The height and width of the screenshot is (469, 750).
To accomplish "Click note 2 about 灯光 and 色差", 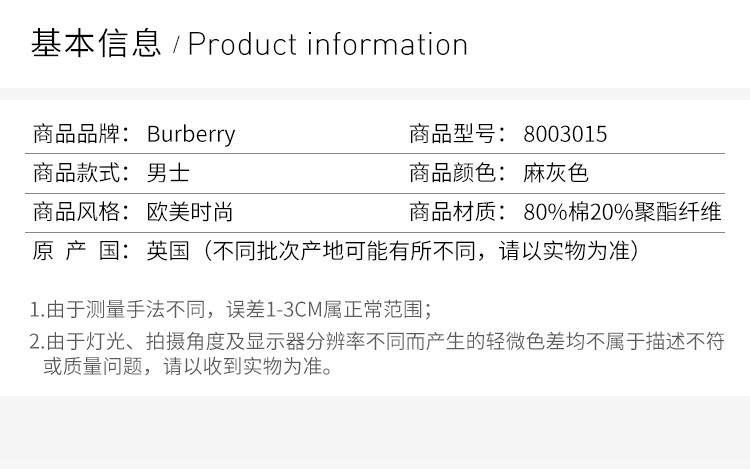I will click(x=390, y=341).
